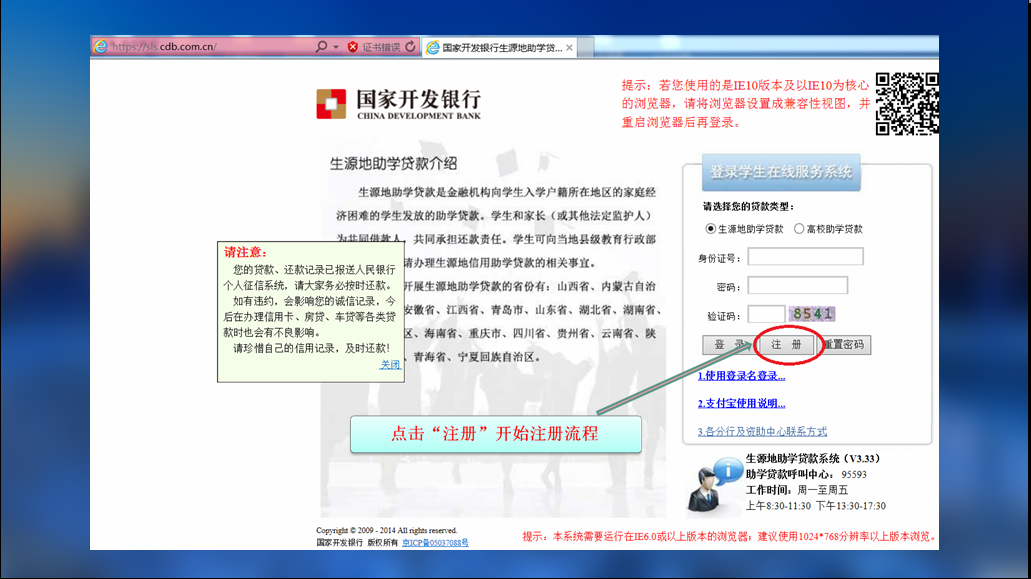
Task: Click the 8541 captcha image
Action: (x=812, y=314)
